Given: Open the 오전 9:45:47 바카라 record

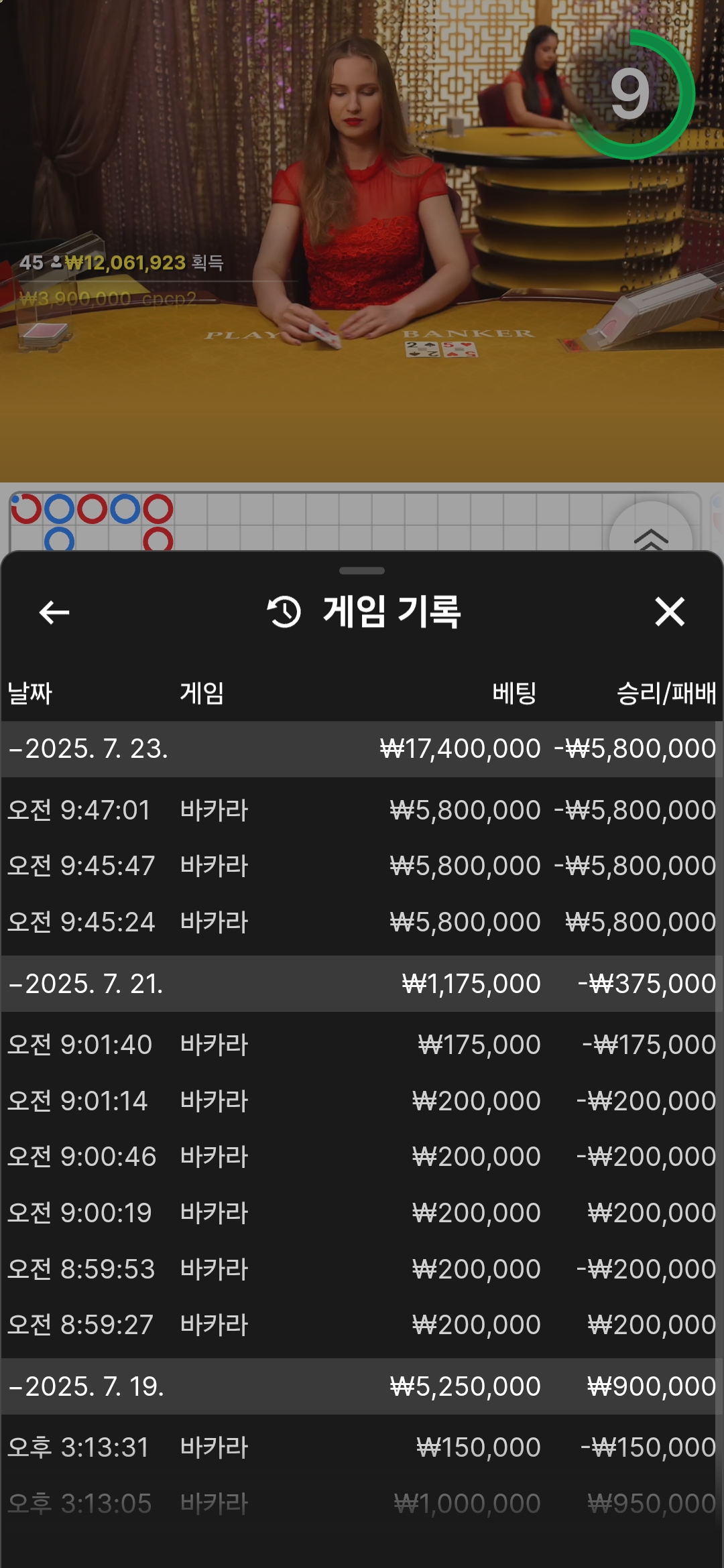Looking at the screenshot, I should (x=362, y=866).
